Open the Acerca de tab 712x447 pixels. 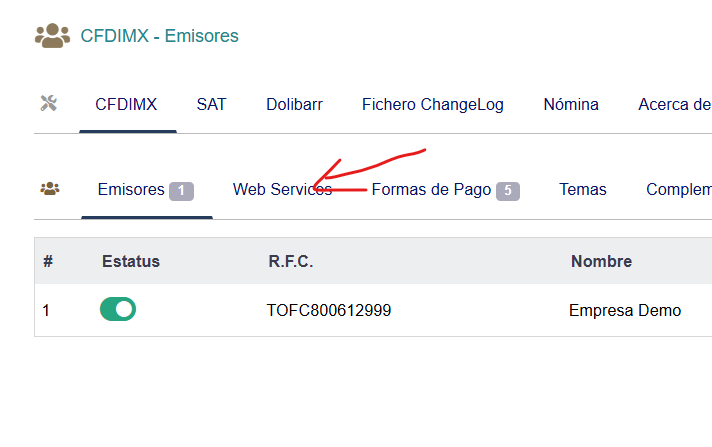[x=675, y=104]
